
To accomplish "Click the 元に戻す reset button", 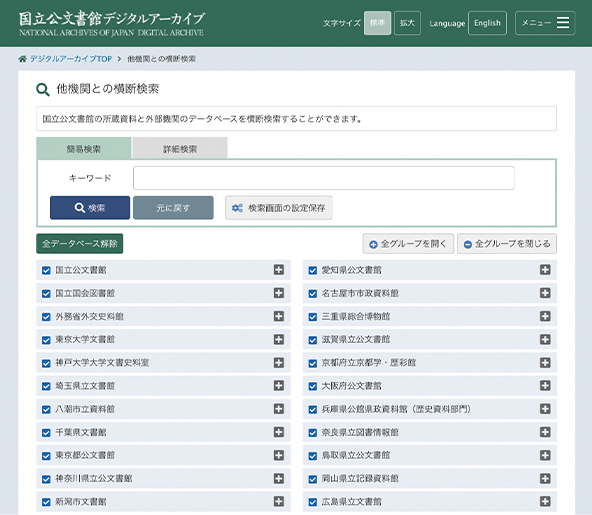I will pyautogui.click(x=173, y=208).
